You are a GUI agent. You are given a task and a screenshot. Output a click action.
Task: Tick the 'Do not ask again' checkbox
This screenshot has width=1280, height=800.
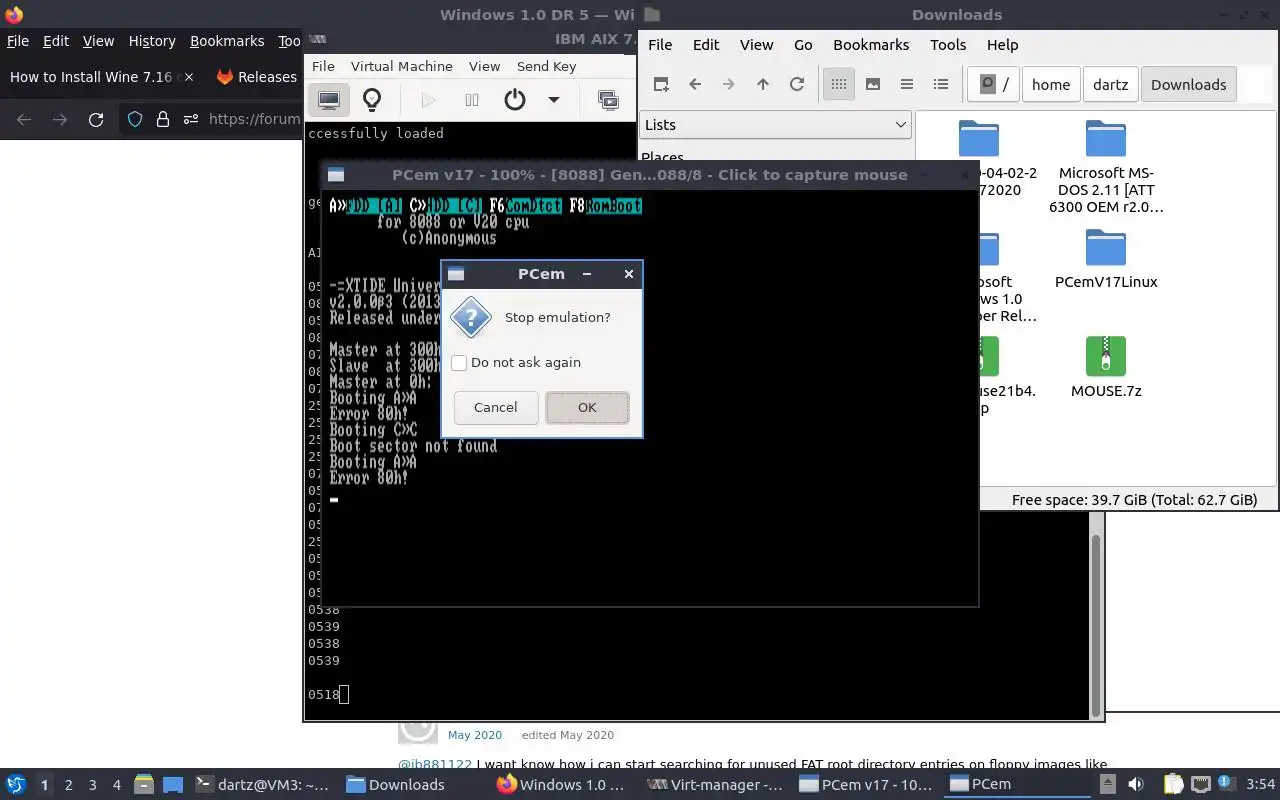459,363
